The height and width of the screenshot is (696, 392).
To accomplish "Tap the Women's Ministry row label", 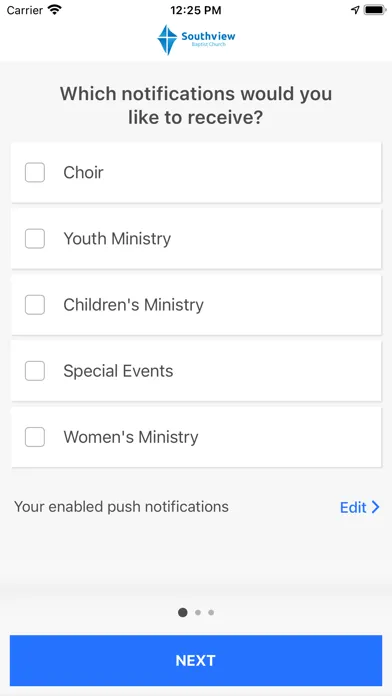I will (131, 437).
